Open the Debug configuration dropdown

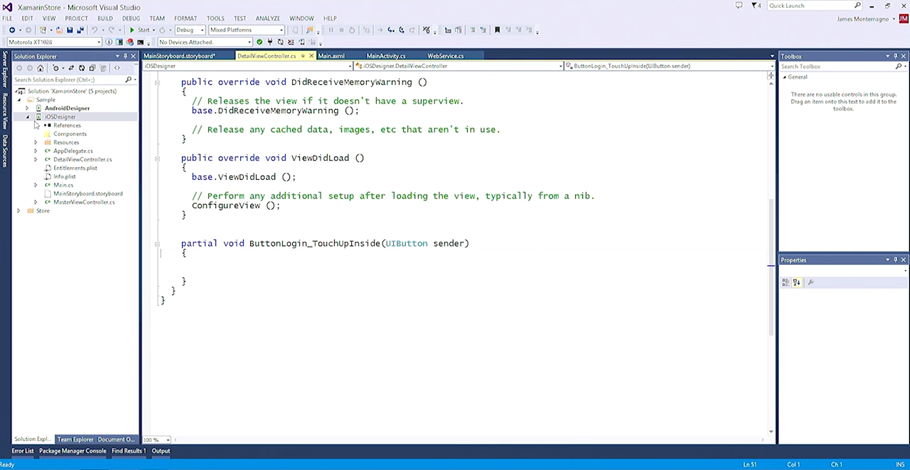point(190,30)
